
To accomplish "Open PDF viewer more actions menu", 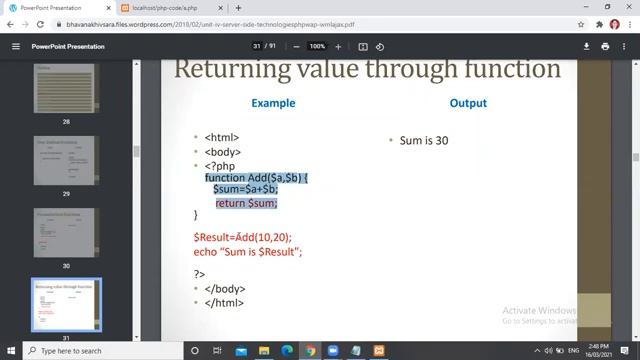I will [624, 47].
